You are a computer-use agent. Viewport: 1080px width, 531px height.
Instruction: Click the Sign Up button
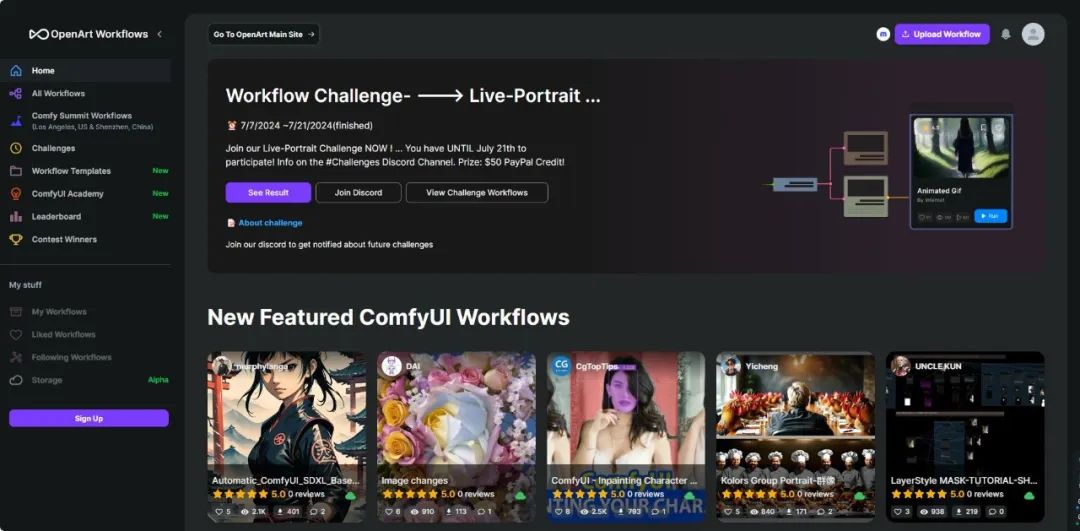coord(89,418)
